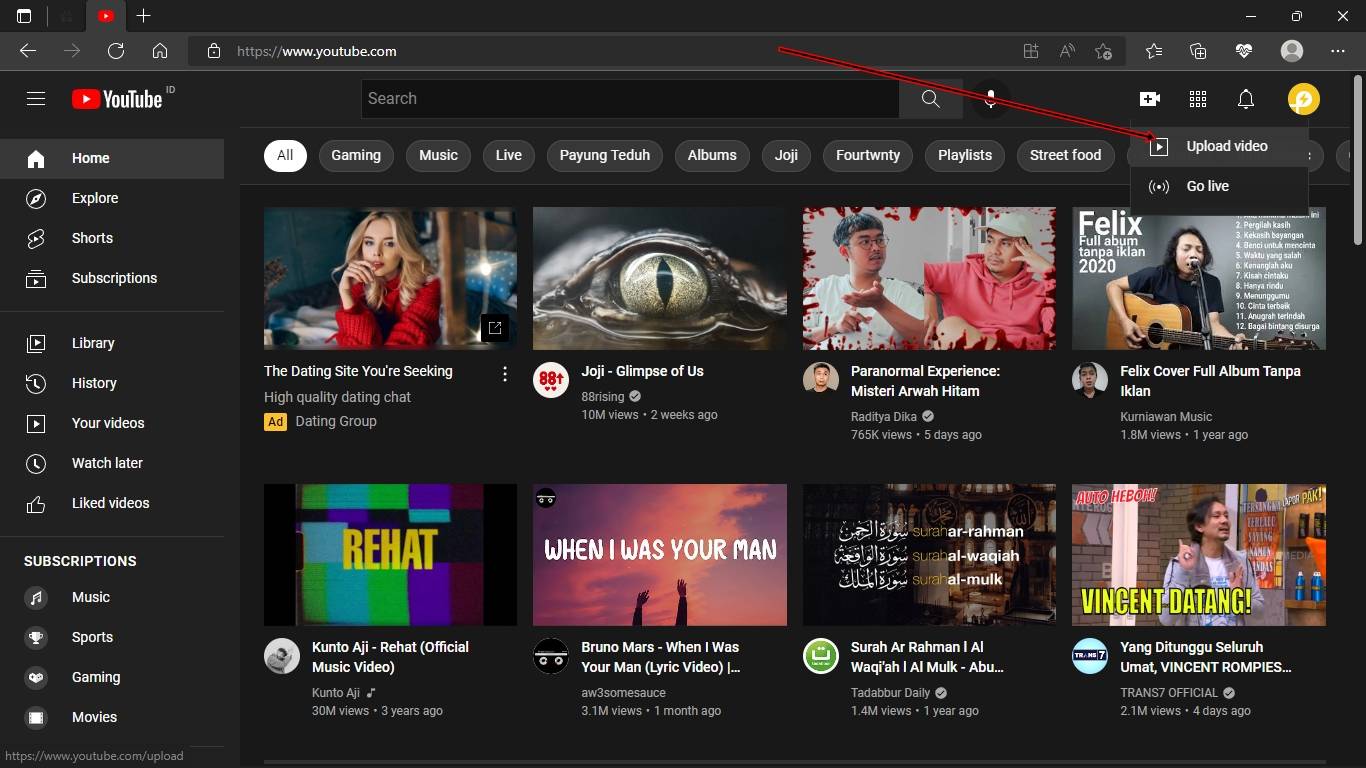
Task: Click the Kurniawan Music channel name
Action: pos(1166,417)
